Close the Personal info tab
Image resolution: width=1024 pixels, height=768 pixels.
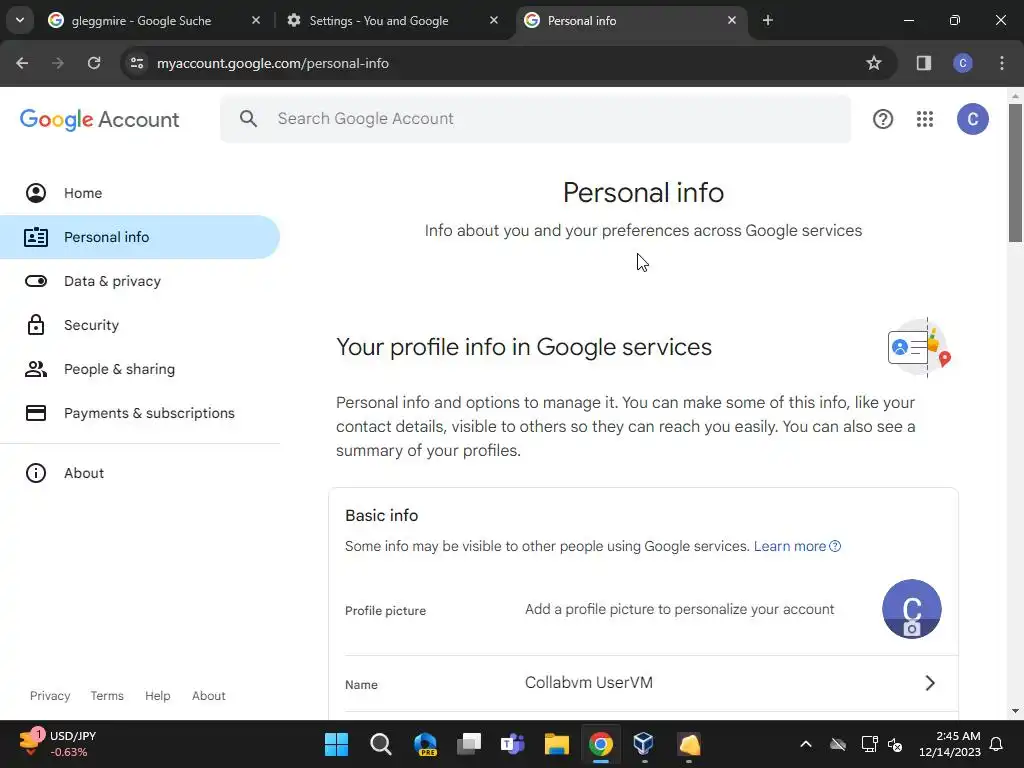(732, 20)
